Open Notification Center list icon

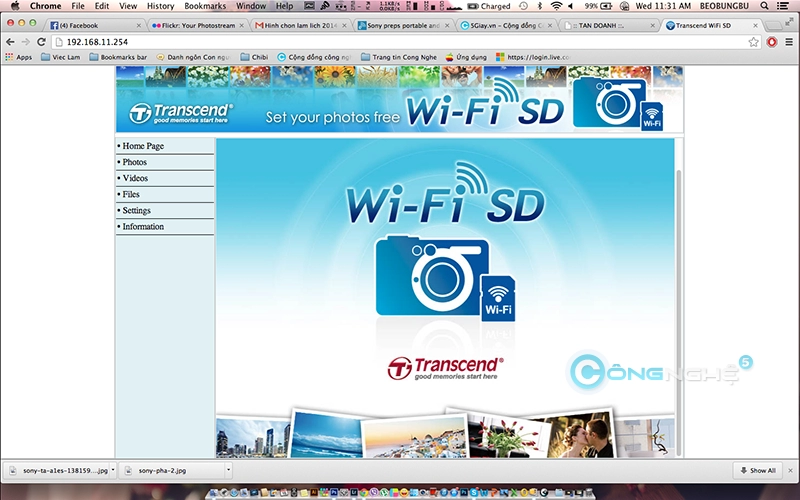coord(782,6)
